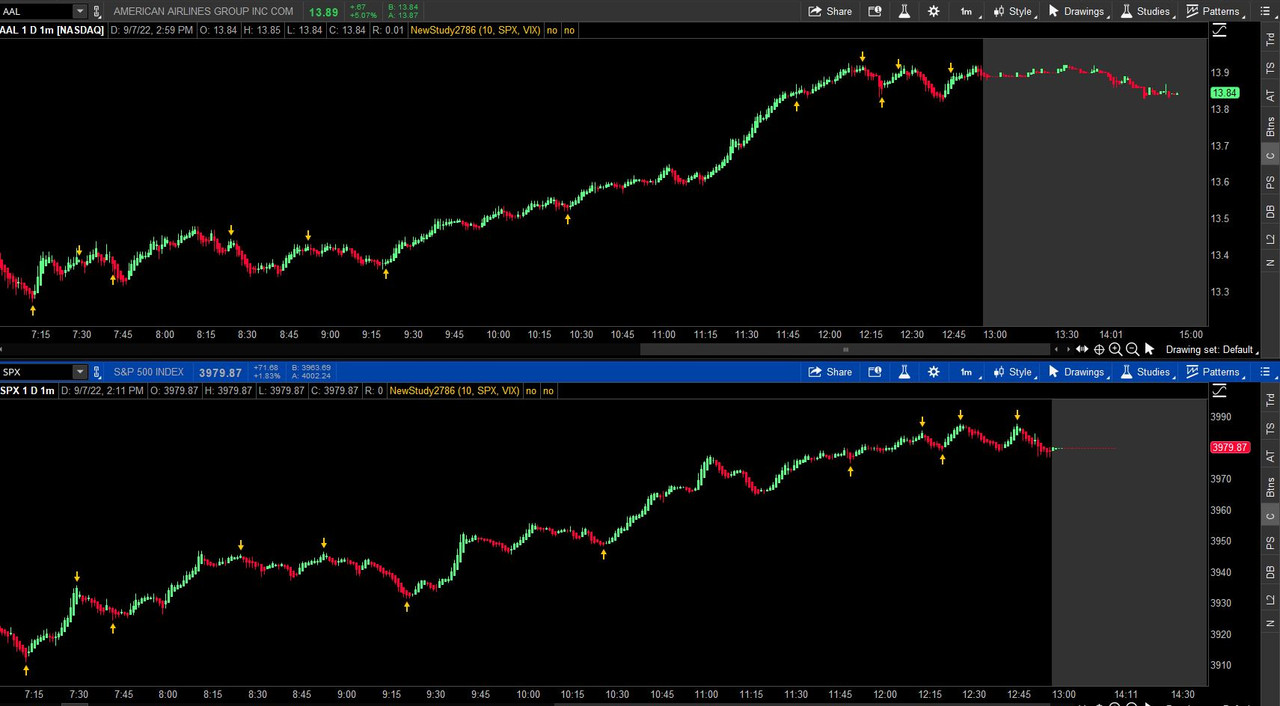This screenshot has height=706, width=1280.
Task: Open the Style menu in SPX chart toolbar
Action: click(1012, 372)
